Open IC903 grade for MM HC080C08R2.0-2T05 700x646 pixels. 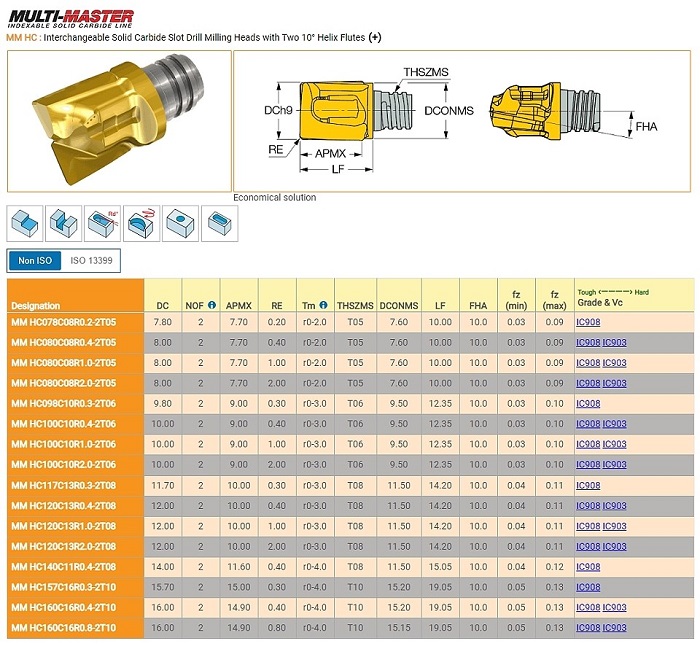coord(615,383)
